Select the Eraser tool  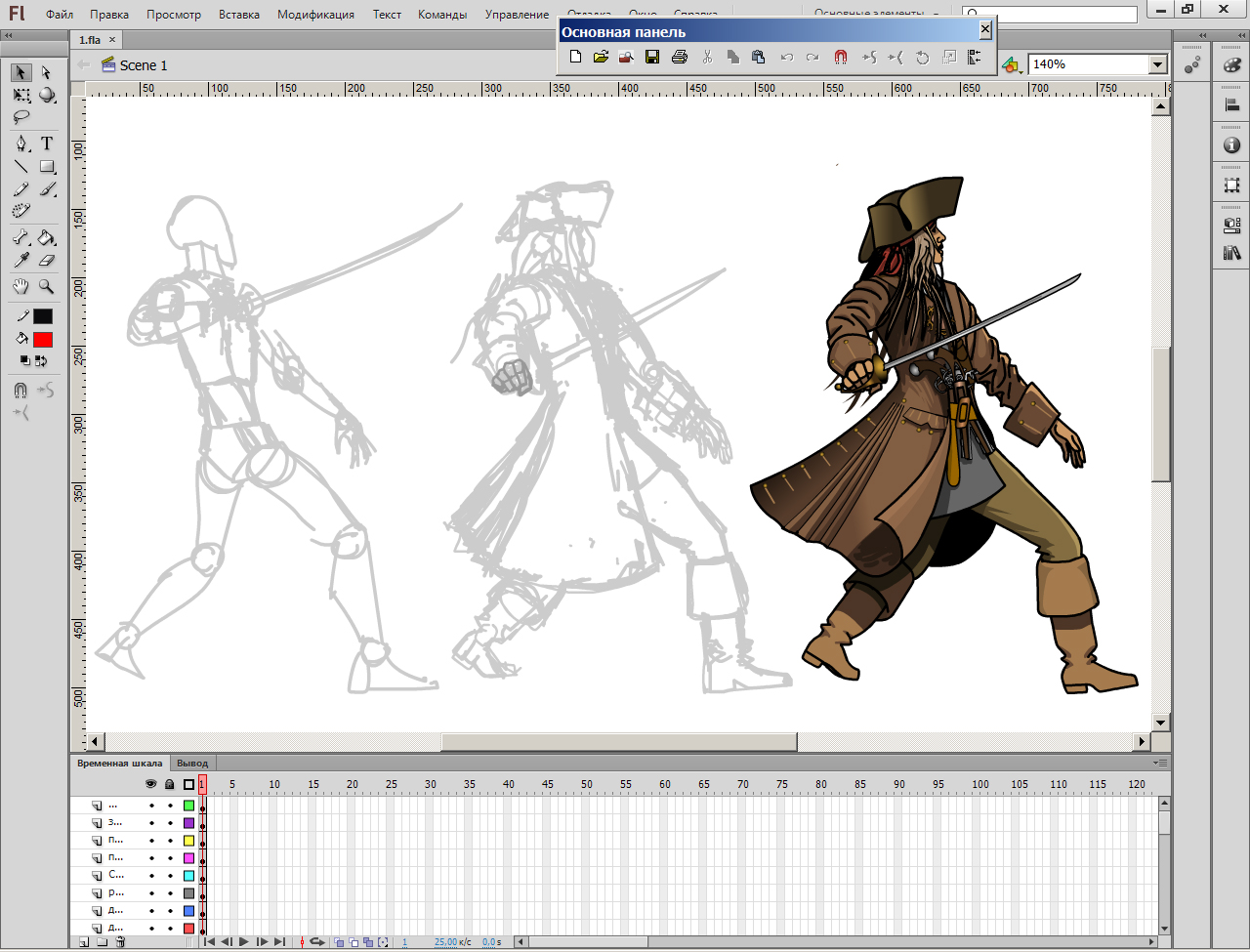[x=46, y=260]
